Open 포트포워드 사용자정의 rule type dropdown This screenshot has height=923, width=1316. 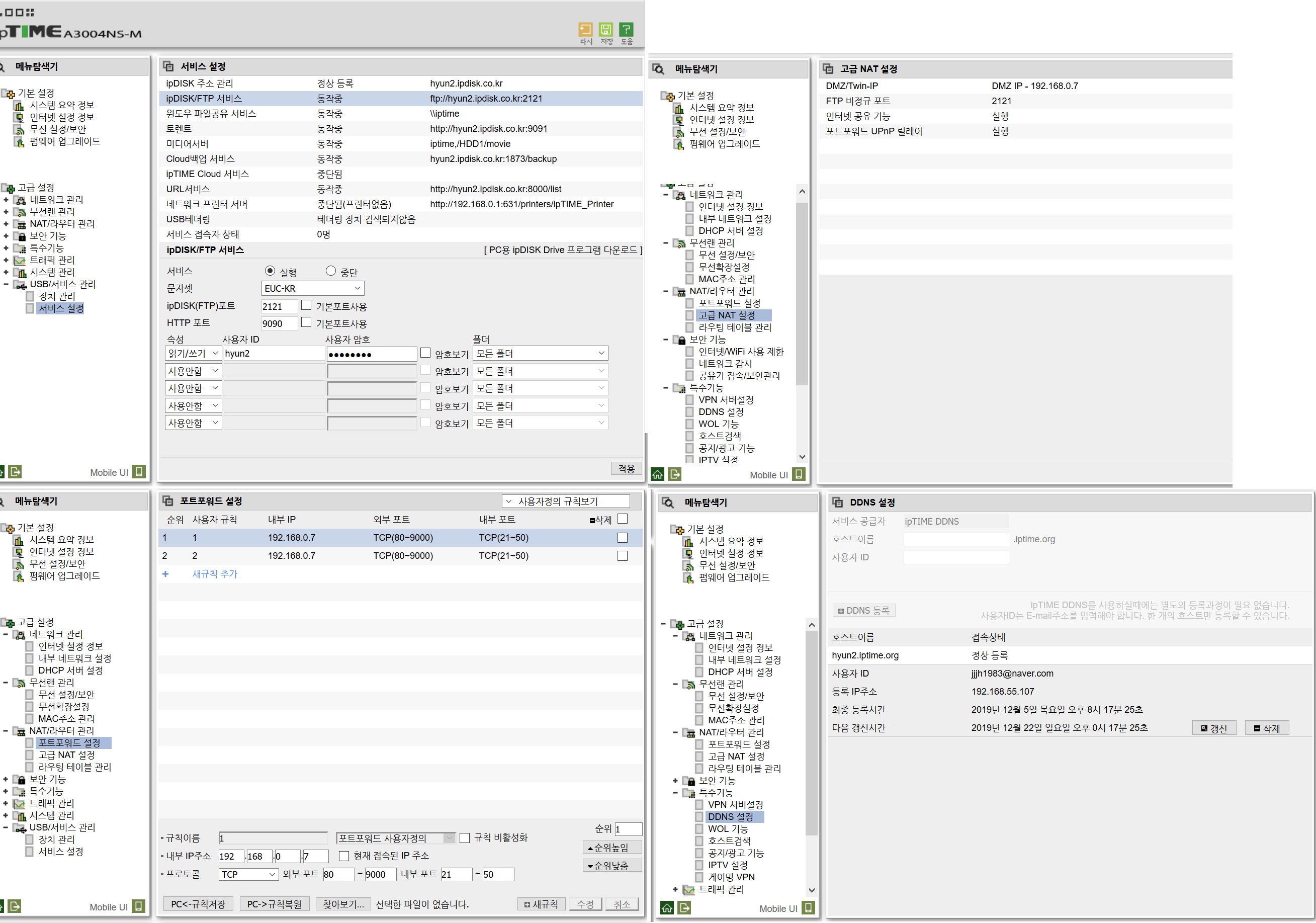tap(395, 838)
